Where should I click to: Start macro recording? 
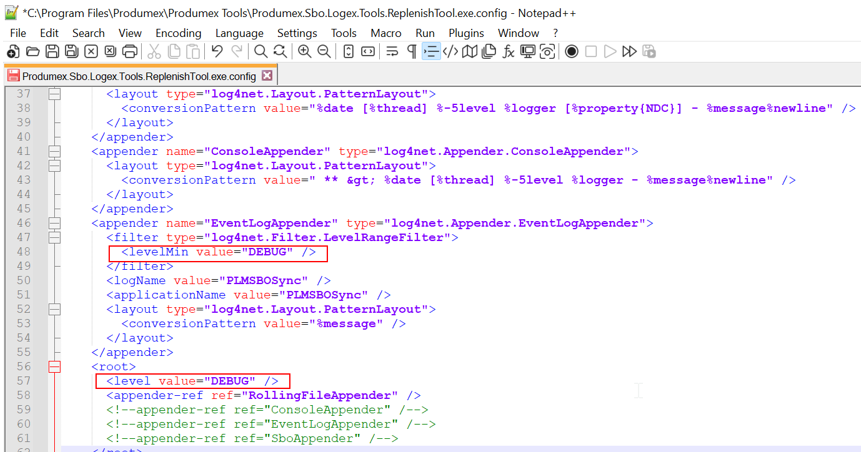click(x=572, y=52)
